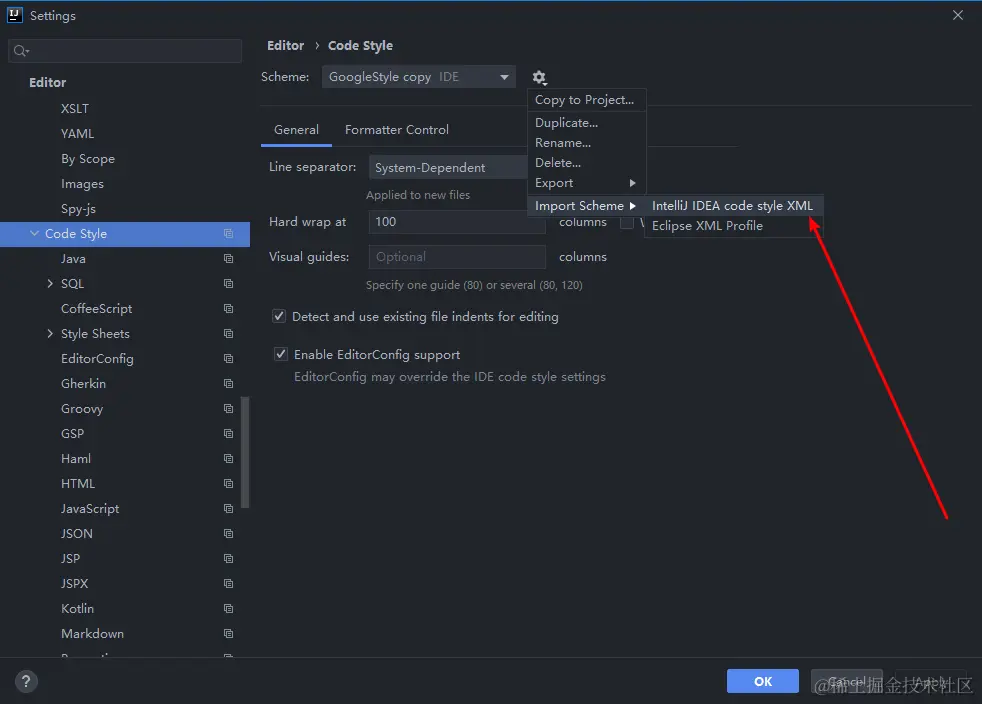Image resolution: width=982 pixels, height=704 pixels.
Task: Click project-level icon next to Gherkin
Action: (x=229, y=383)
